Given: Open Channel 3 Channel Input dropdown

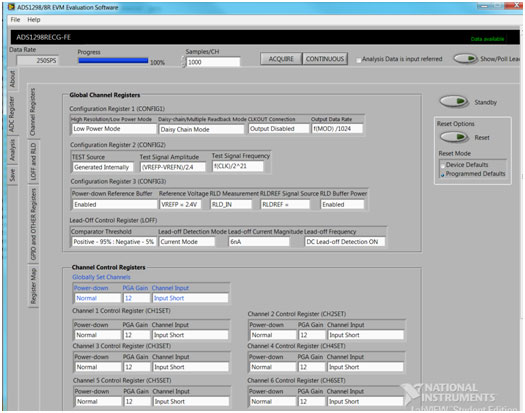Looking at the screenshot, I should point(191,367).
